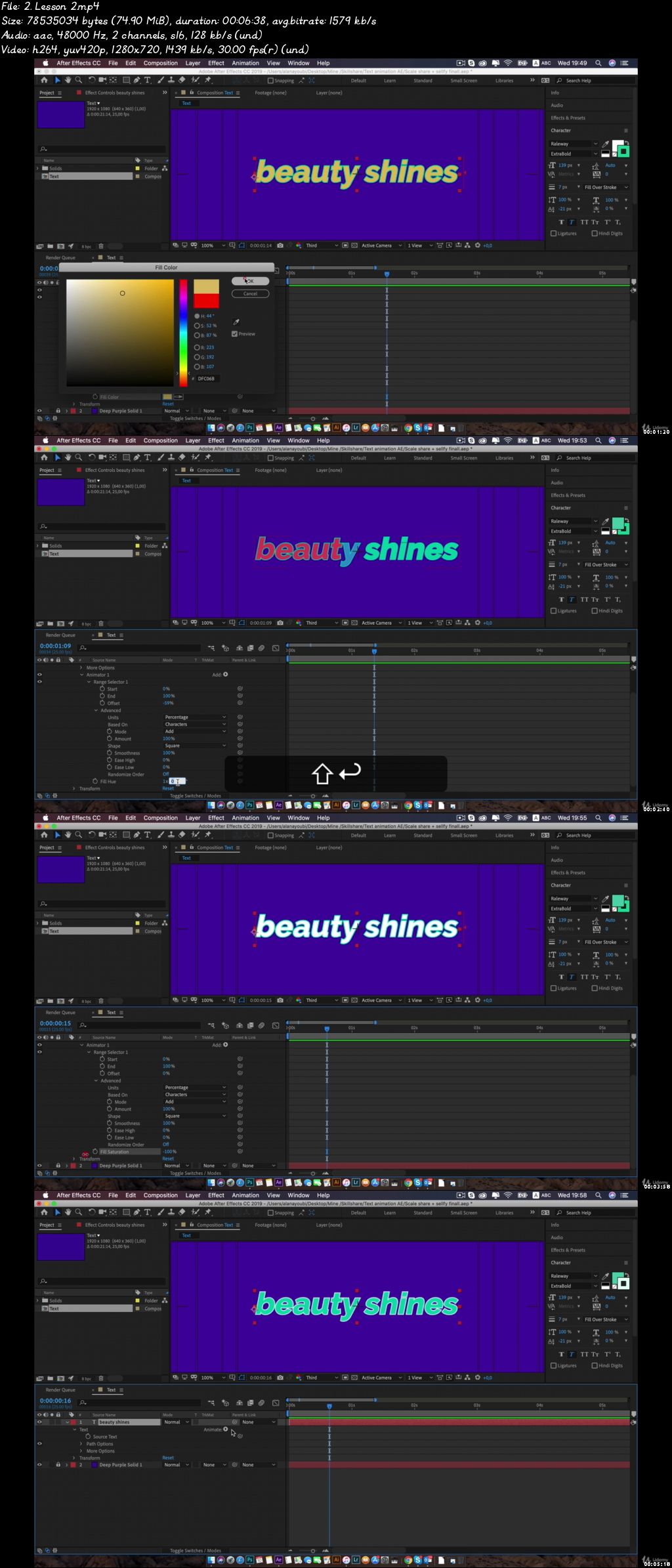Toggle the Preview checkbox in Fill Color dialog
The height and width of the screenshot is (1568, 672).
pyautogui.click(x=234, y=334)
